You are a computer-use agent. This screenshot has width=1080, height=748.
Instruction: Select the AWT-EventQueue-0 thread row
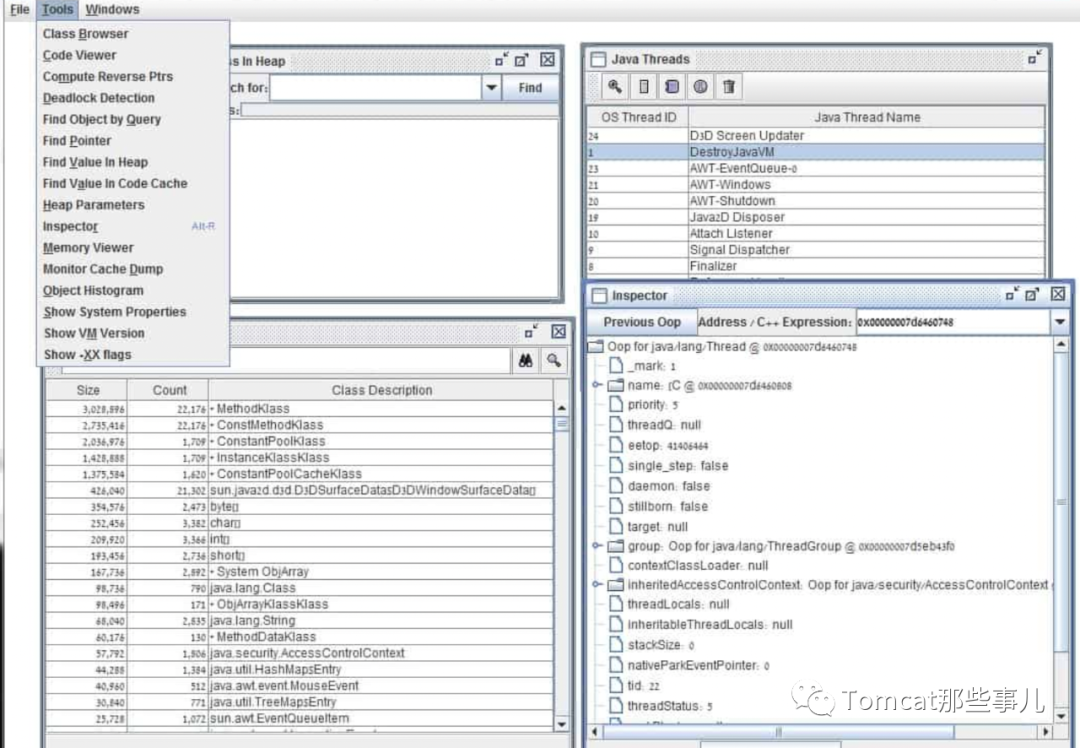pos(816,168)
